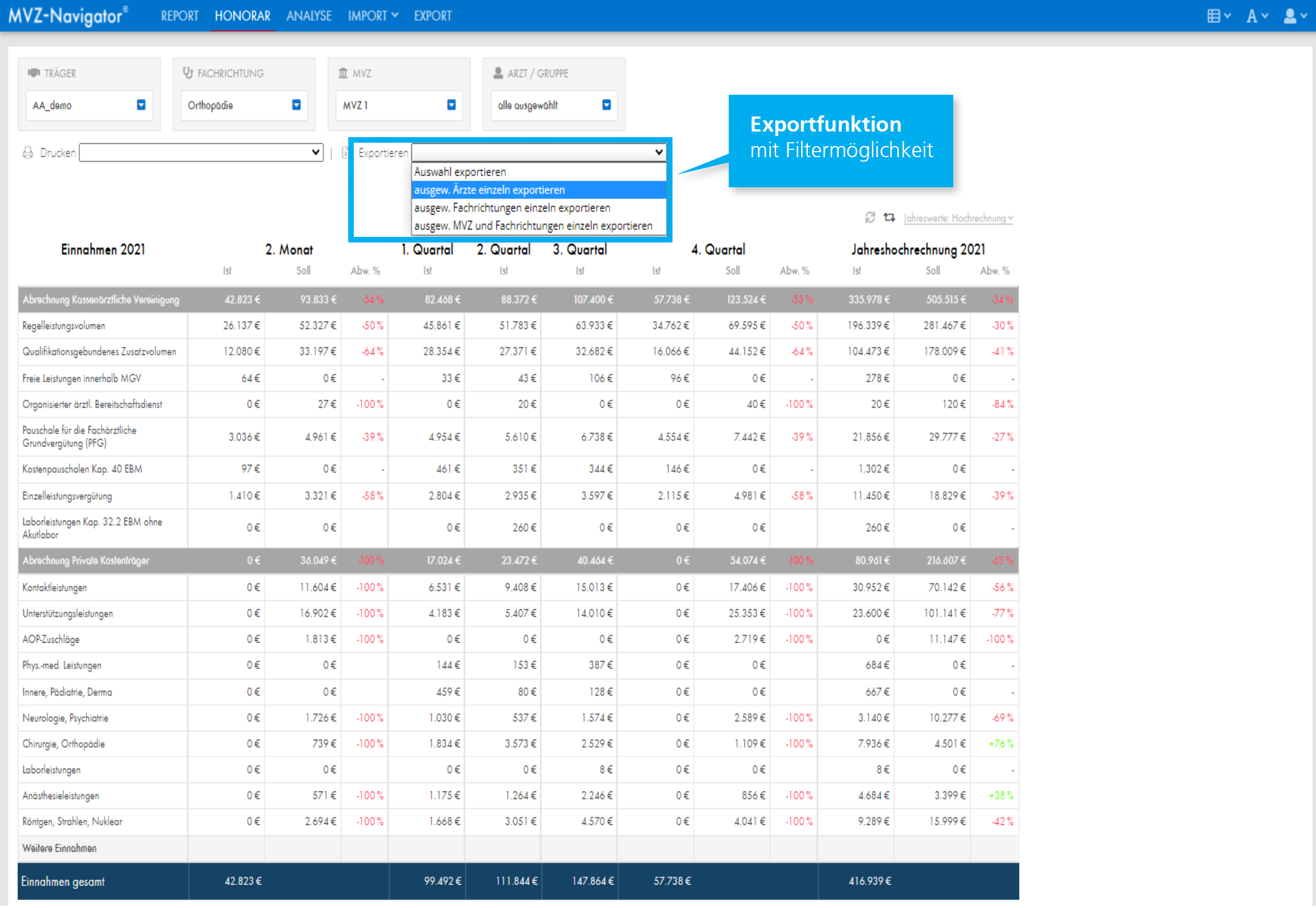Choose 'ausgew. MVZ und Fachrichtungen einzeln exportieren'

click(x=539, y=226)
